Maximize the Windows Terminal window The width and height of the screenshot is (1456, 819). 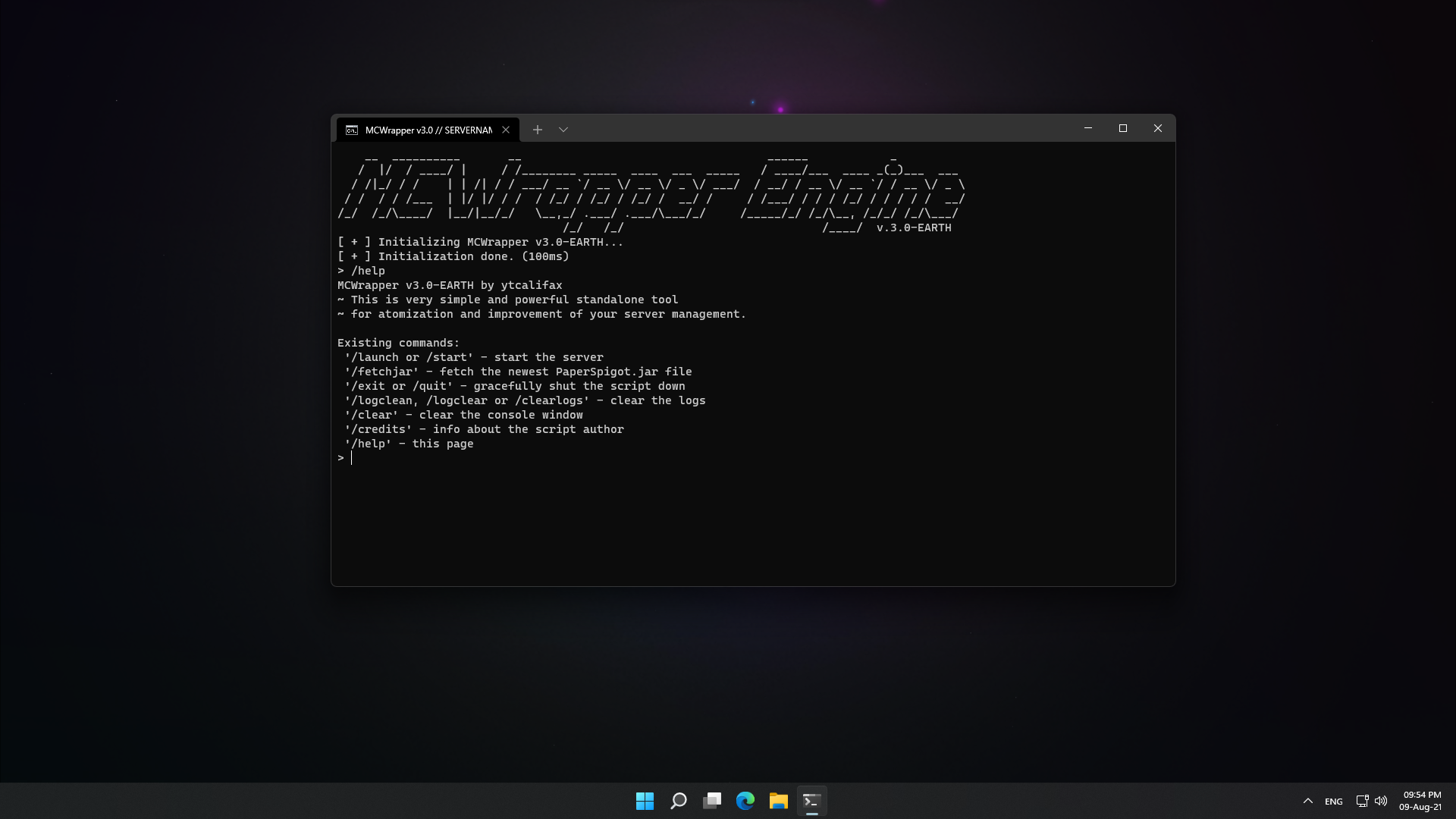point(1123,128)
